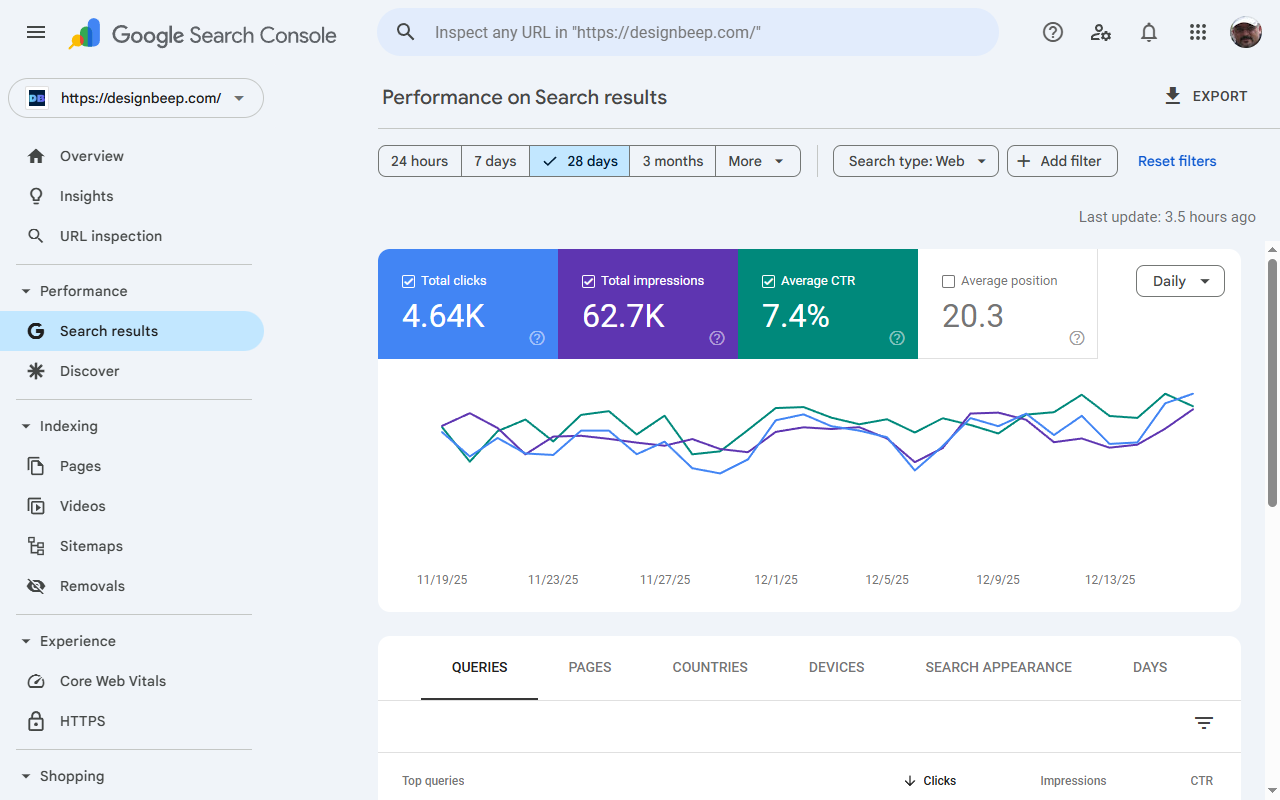
Task: Uncheck the Average CTR checkbox
Action: point(768,281)
